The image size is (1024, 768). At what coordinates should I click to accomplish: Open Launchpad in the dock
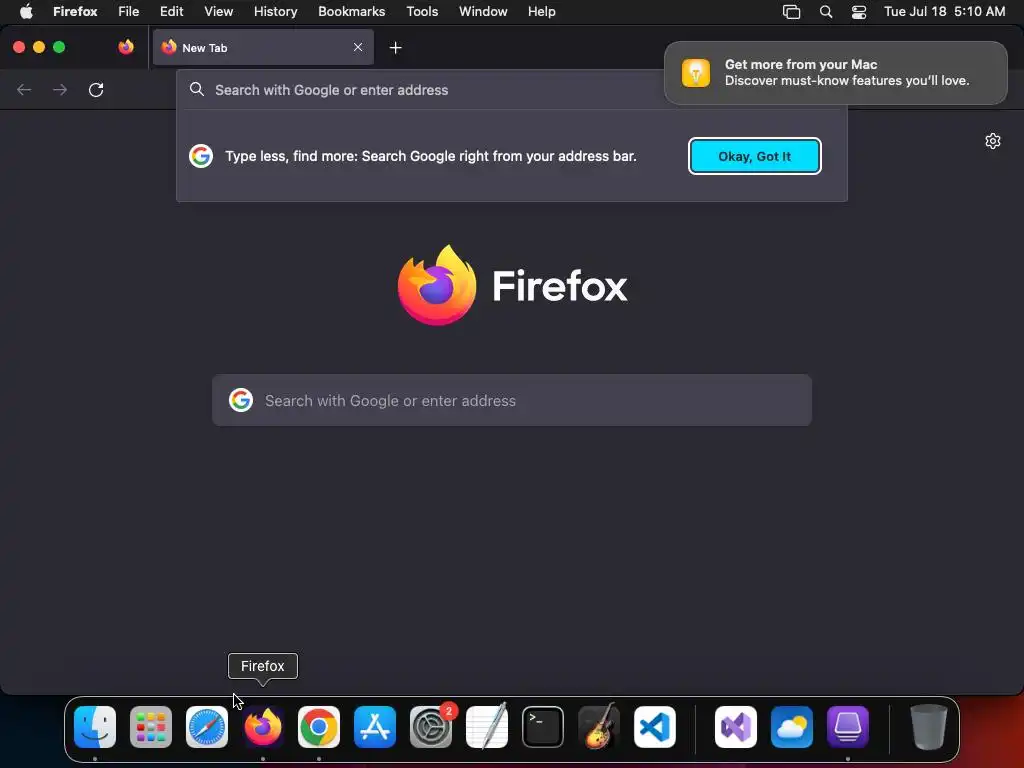[x=151, y=727]
